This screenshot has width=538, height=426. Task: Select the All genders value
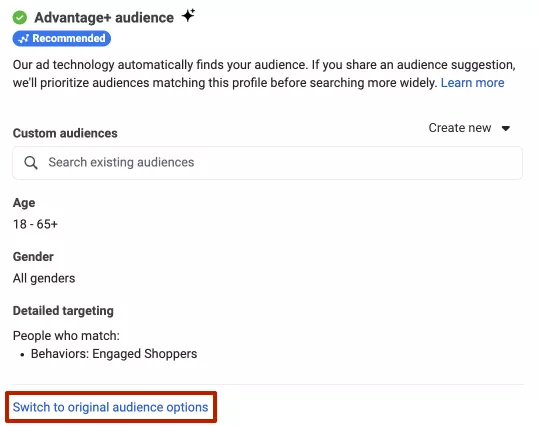[44, 278]
